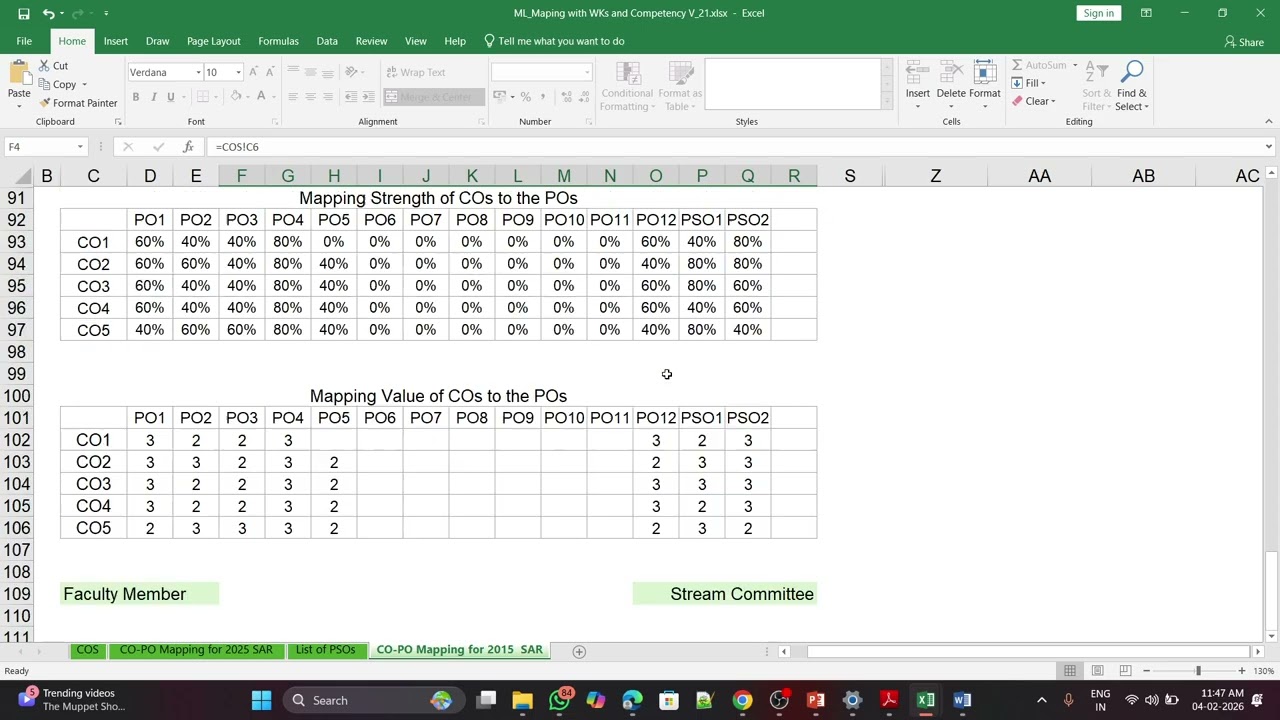
Task: Click the Format Painter brush
Action: point(78,103)
